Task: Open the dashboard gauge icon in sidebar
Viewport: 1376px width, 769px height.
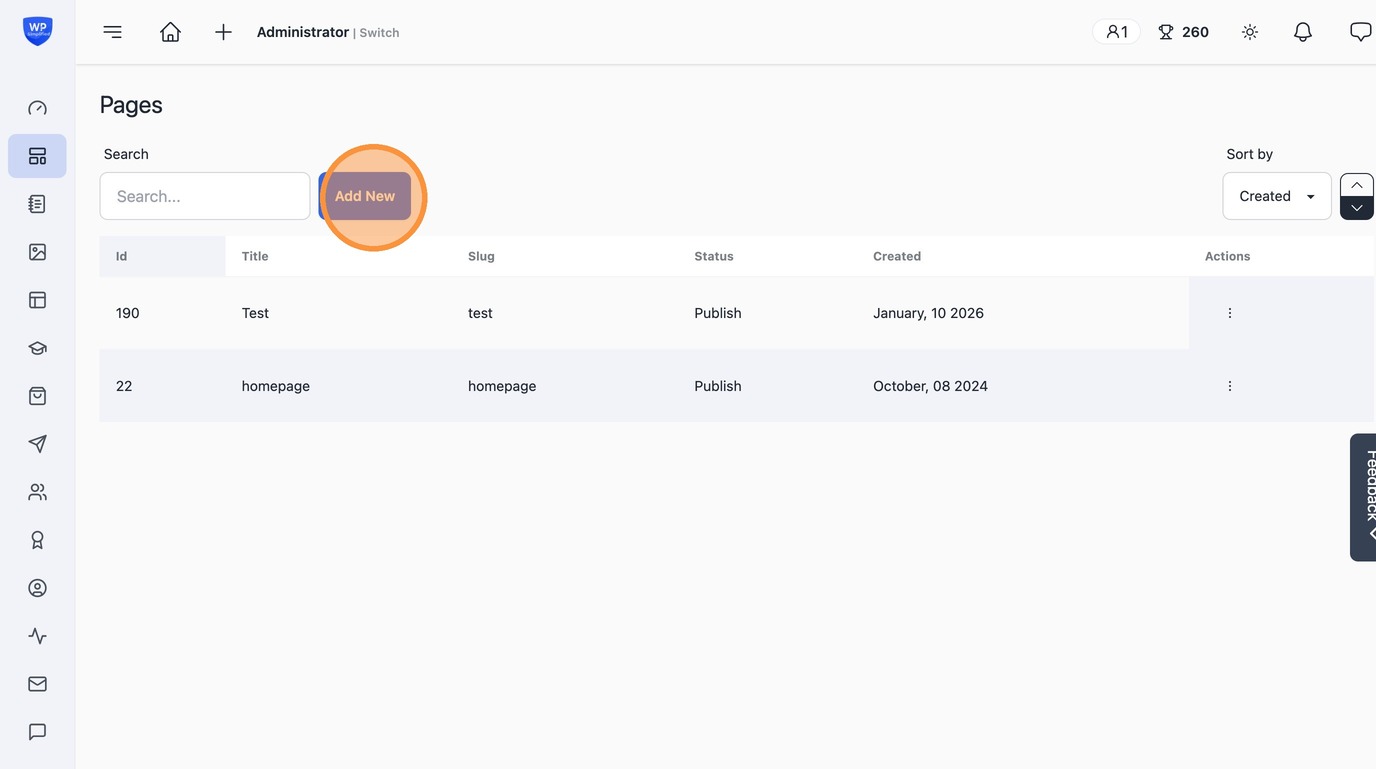Action: coord(37,108)
